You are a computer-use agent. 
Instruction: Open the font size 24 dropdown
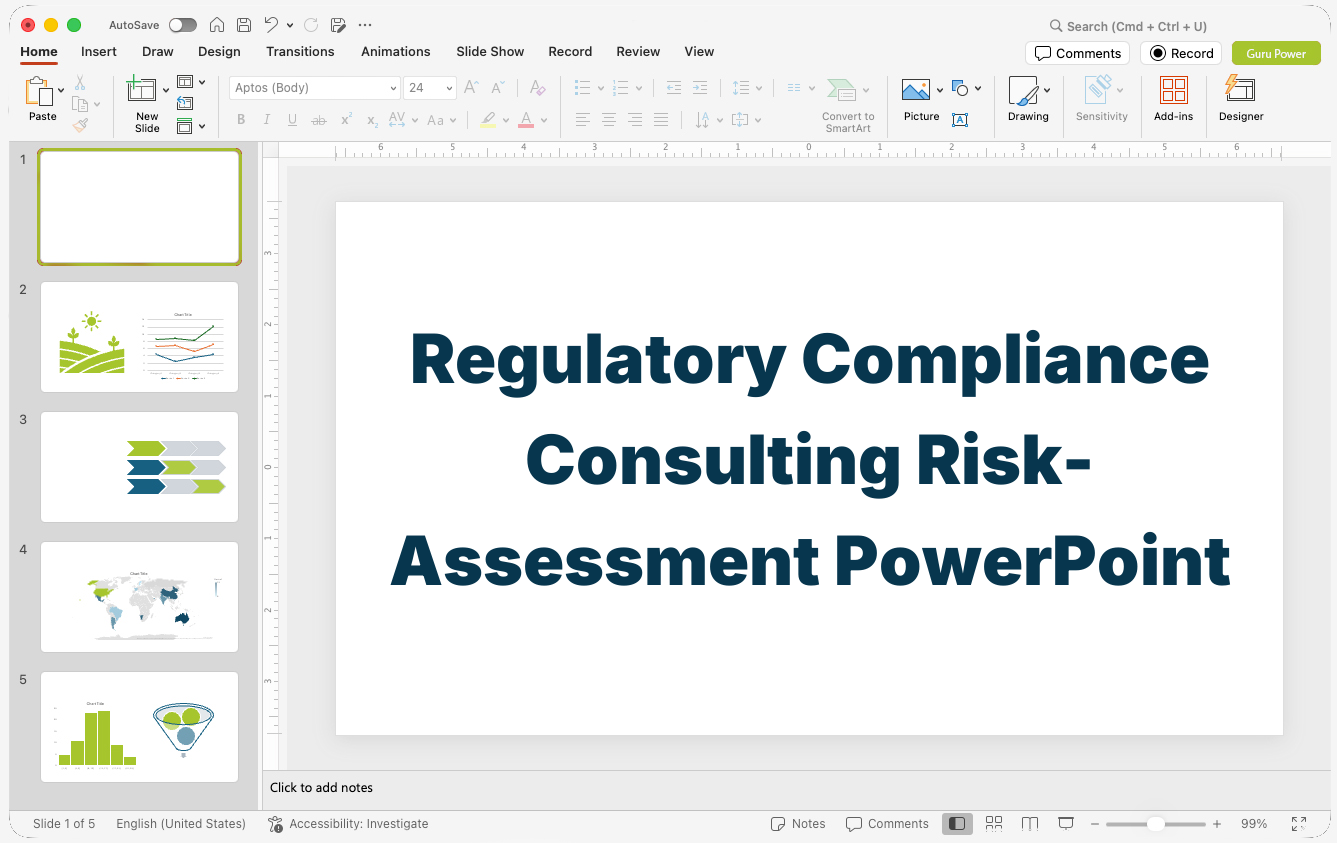click(449, 88)
